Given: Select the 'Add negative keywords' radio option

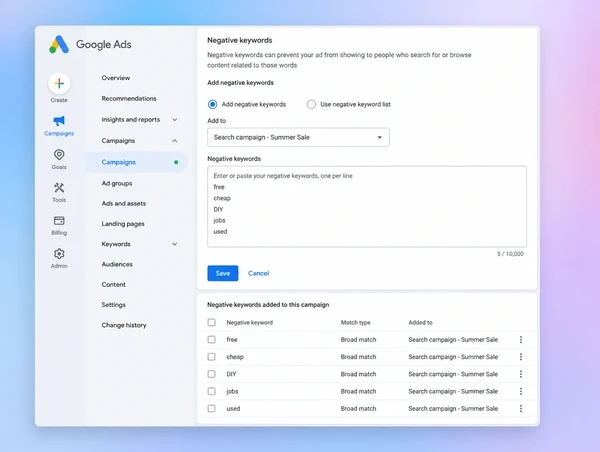Looking at the screenshot, I should [212, 104].
